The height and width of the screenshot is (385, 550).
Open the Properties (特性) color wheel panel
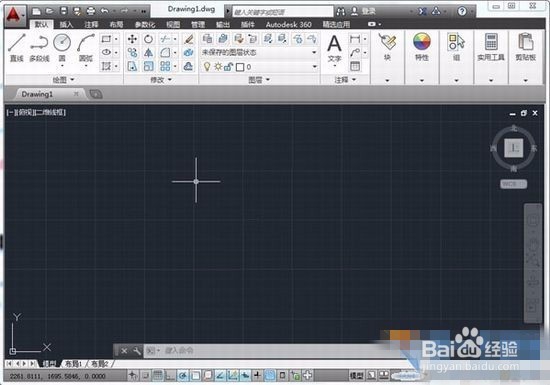point(422,47)
